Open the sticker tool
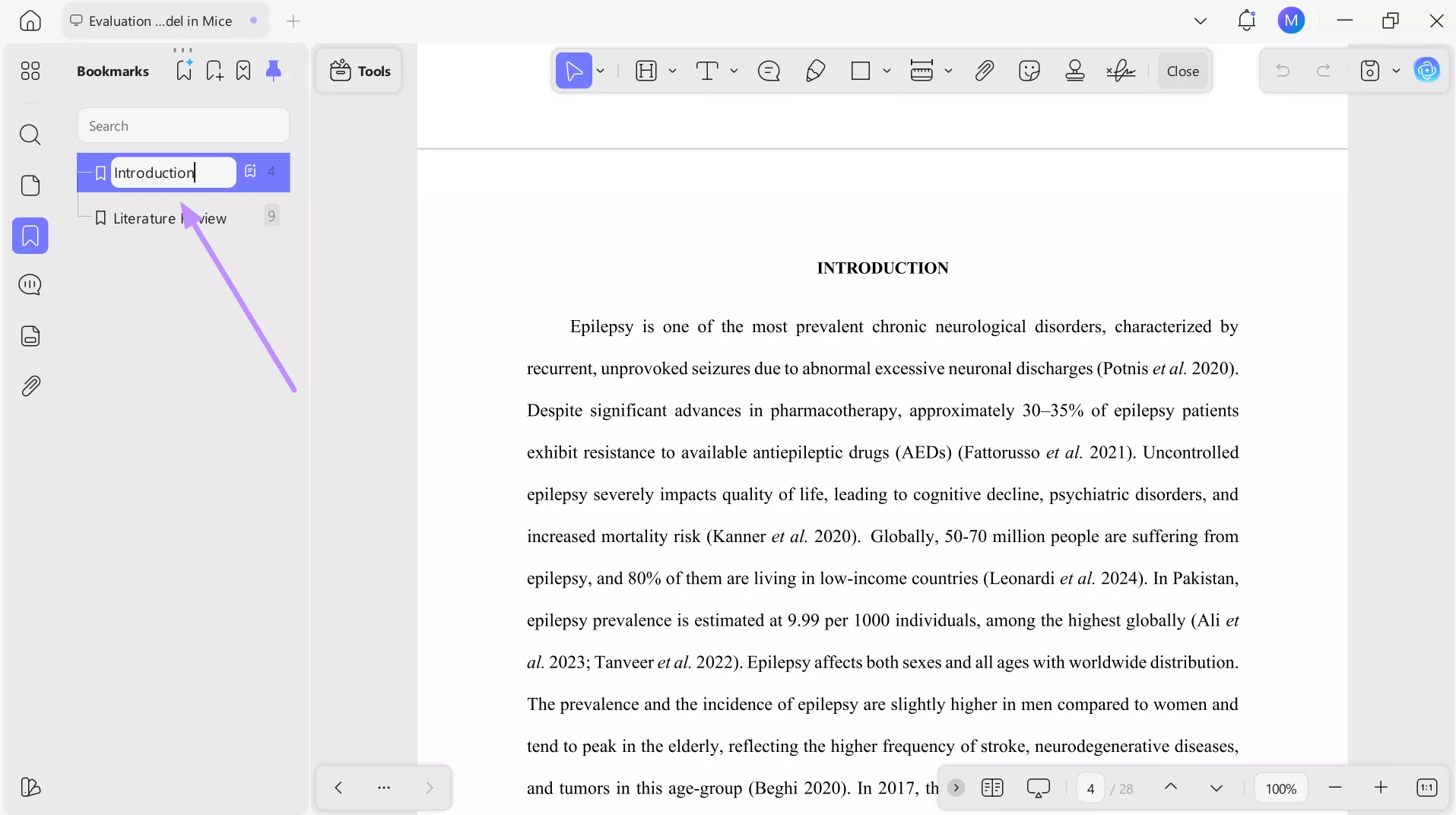Screen dimensions: 1456x815 [1029, 71]
